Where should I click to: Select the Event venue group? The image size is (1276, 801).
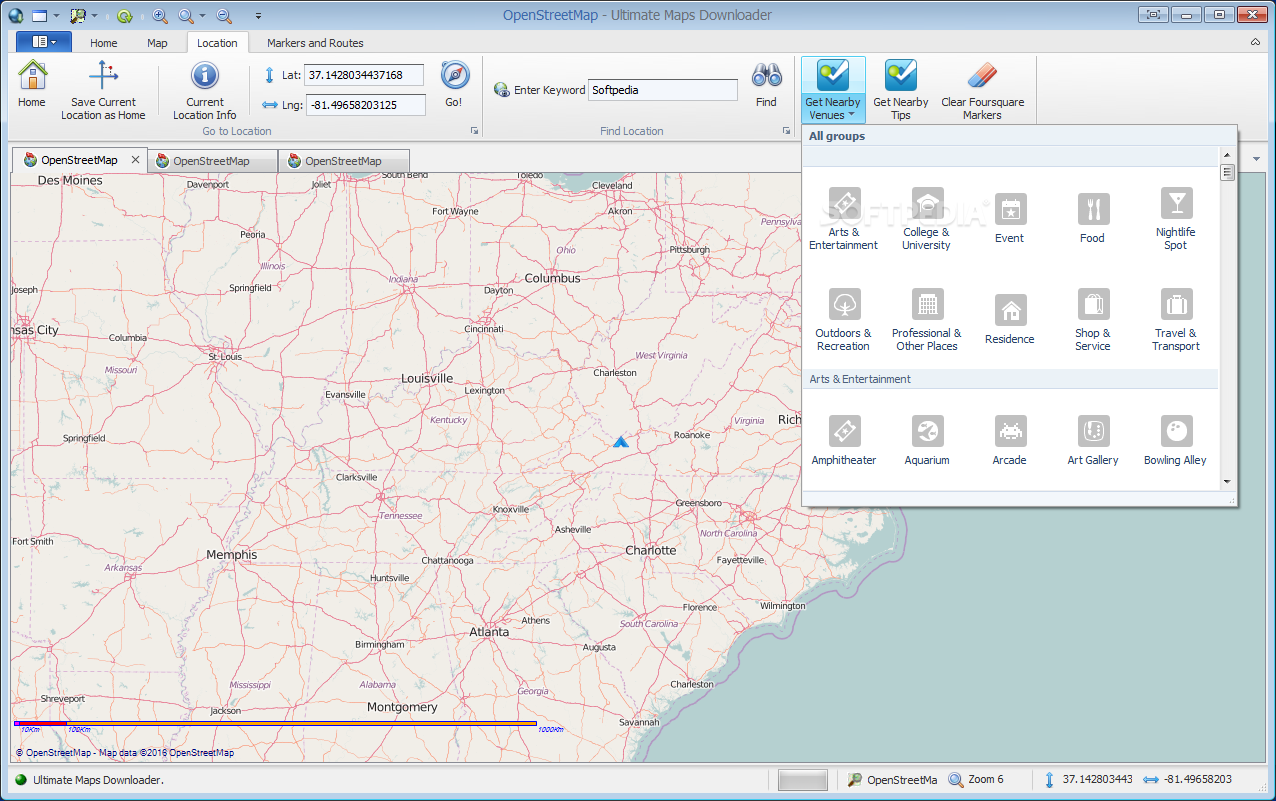(1010, 219)
